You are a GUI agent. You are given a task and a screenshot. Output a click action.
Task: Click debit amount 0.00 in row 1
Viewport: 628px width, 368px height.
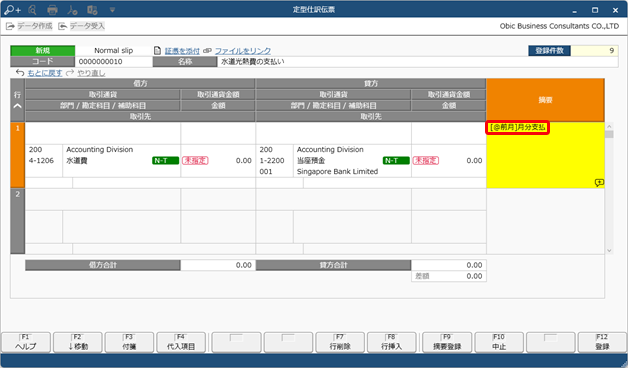tap(244, 161)
